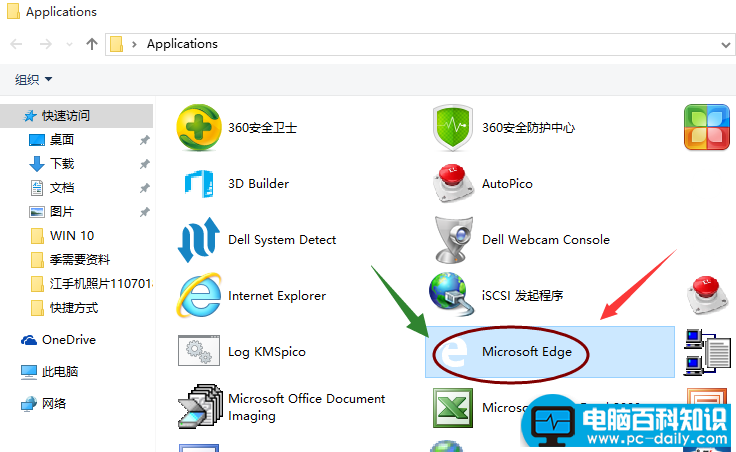Select 快速访问 in navigation pane
This screenshot has height=452, width=736.
pyautogui.click(x=77, y=115)
